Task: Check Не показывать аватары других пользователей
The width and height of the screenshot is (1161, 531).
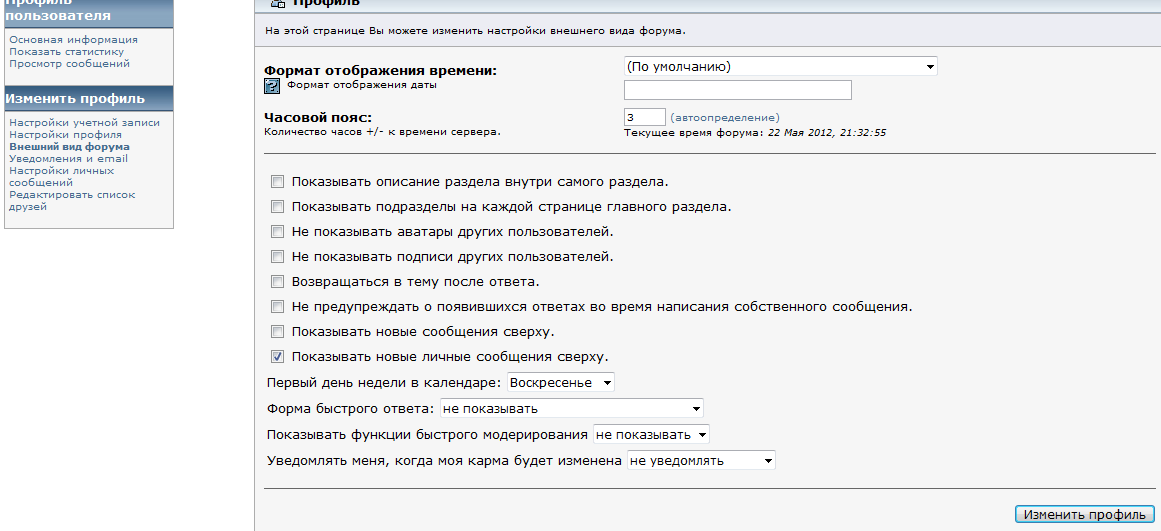Action: tap(278, 232)
